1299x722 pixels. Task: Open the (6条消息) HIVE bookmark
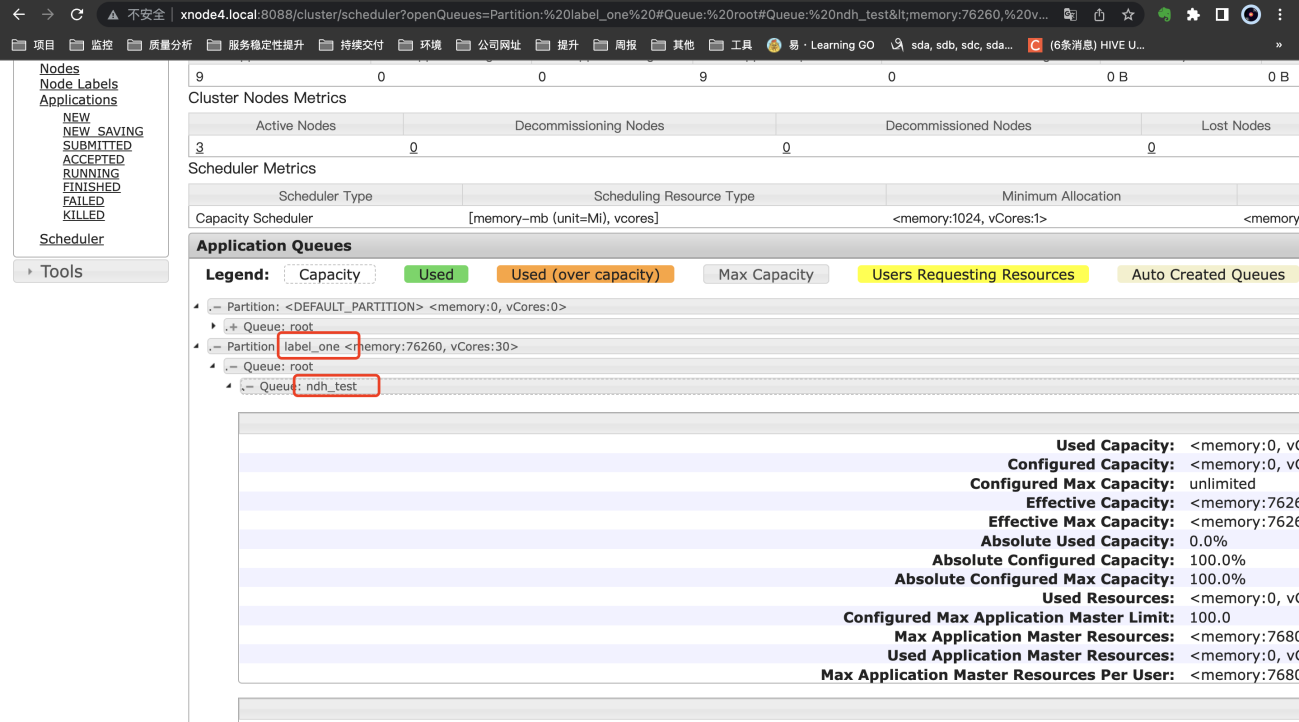coord(1086,45)
